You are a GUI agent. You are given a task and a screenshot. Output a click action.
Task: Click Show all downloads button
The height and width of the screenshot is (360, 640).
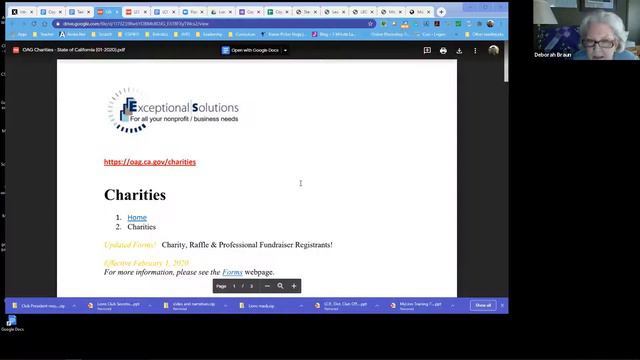point(483,305)
